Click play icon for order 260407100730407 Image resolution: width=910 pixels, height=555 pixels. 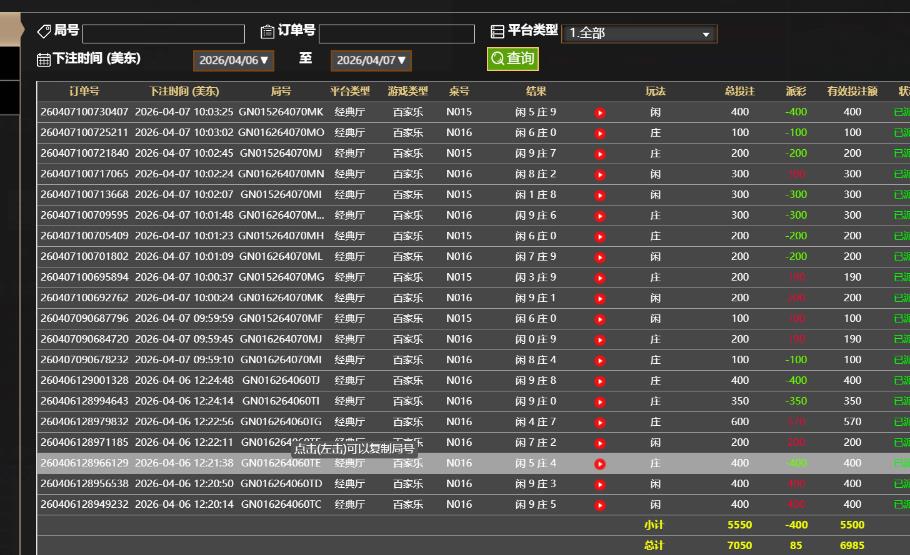[x=600, y=112]
